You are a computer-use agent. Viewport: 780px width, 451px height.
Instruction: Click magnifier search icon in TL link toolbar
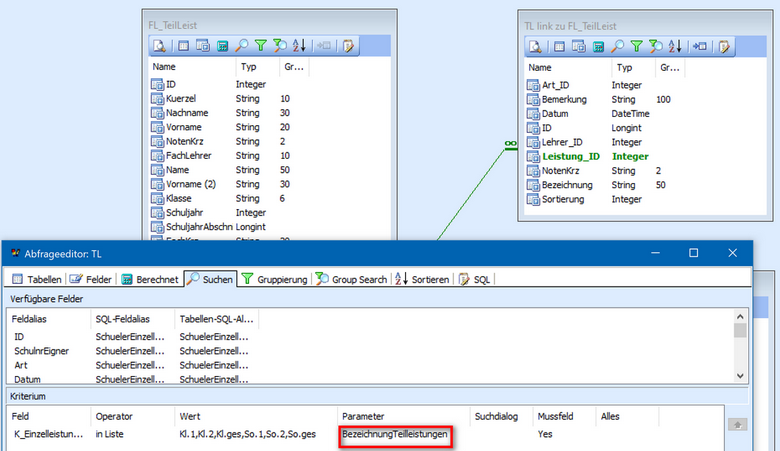pos(617,46)
